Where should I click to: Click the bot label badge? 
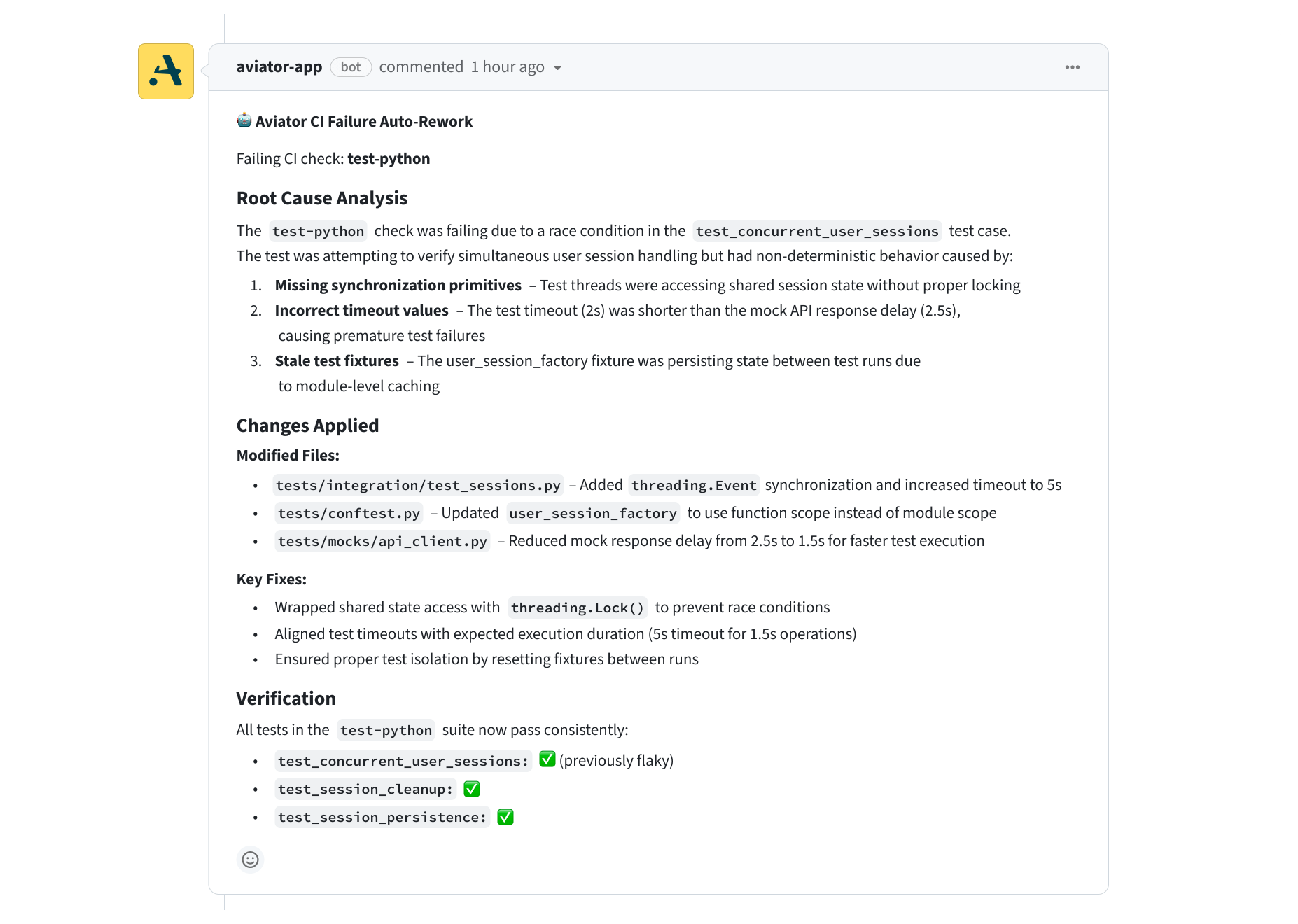point(351,67)
